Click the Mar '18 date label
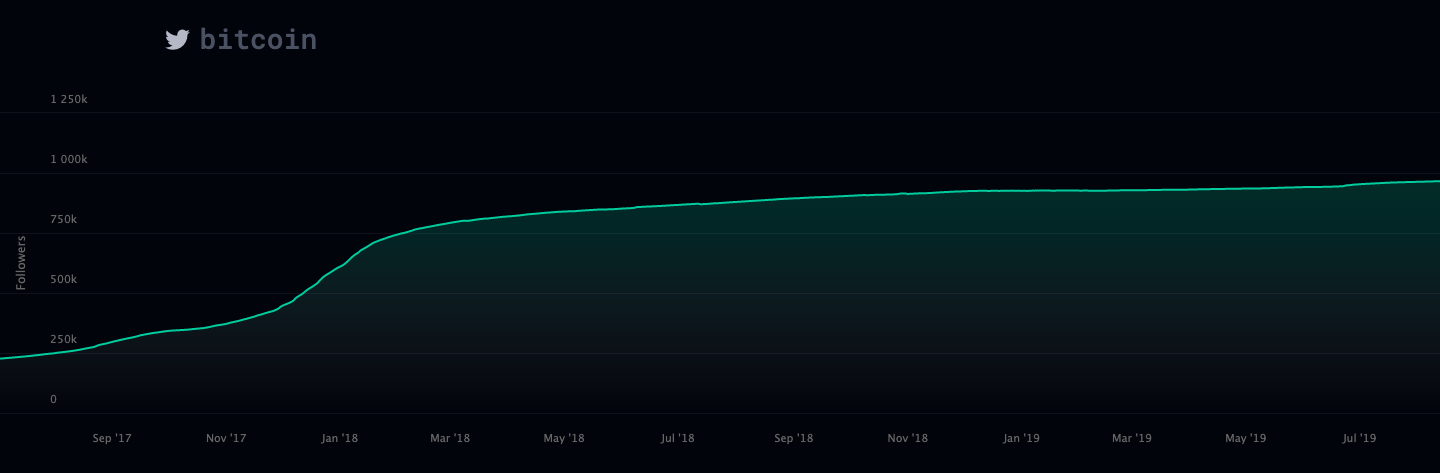This screenshot has height=473, width=1440. [449, 438]
